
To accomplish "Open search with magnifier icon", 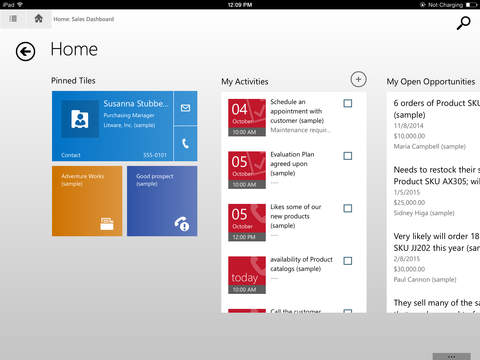I will (463, 23).
